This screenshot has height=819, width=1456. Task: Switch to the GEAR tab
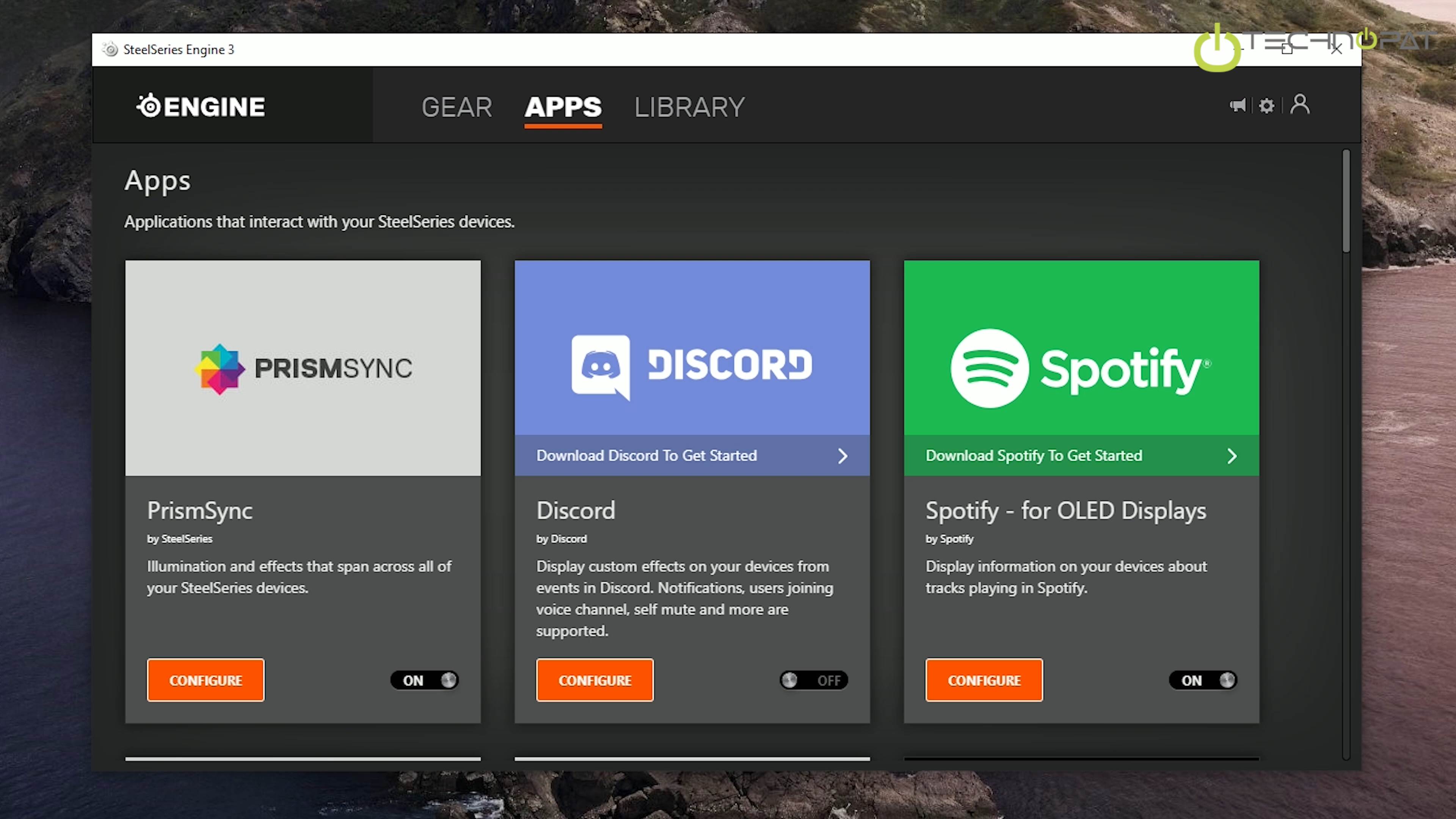(457, 107)
